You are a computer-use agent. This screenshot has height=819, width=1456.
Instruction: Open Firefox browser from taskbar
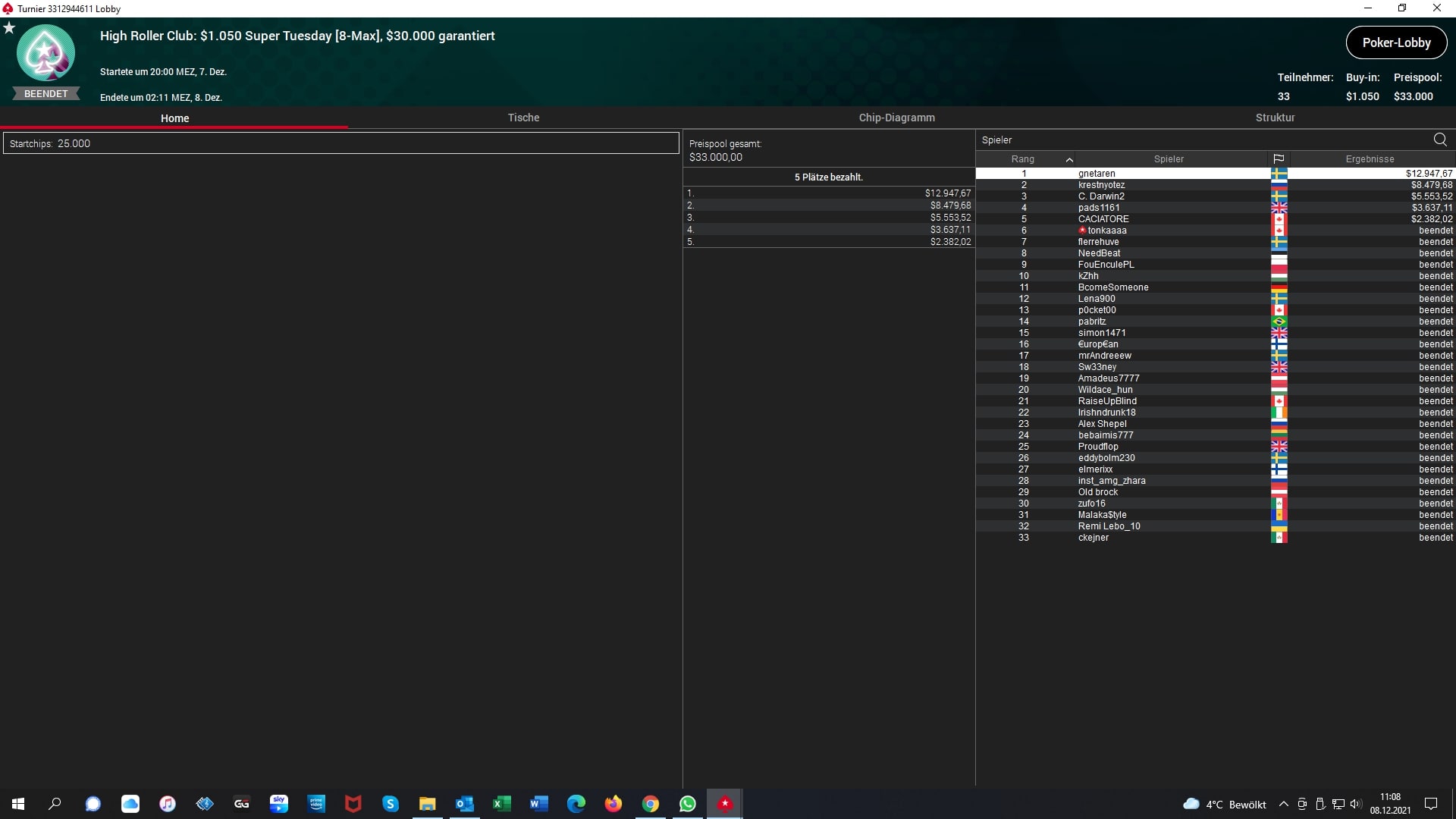[613, 804]
